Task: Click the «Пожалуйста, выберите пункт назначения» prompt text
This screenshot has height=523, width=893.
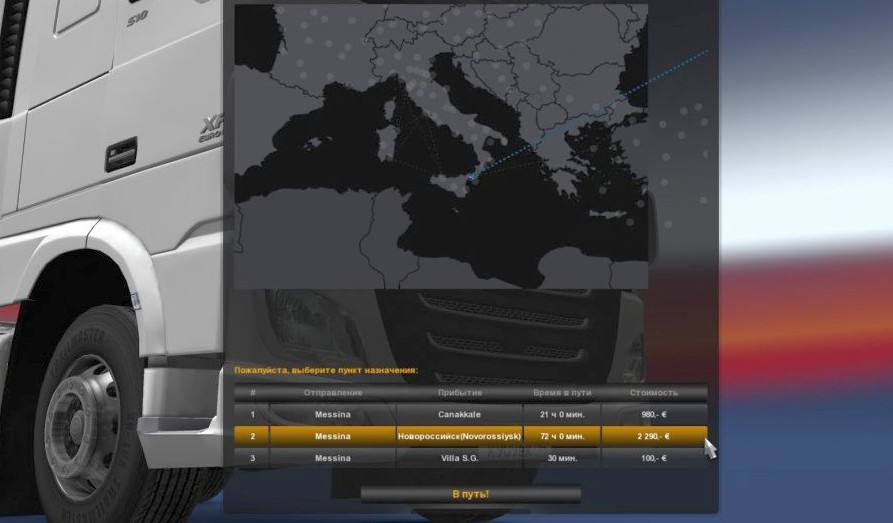Action: pos(326,371)
